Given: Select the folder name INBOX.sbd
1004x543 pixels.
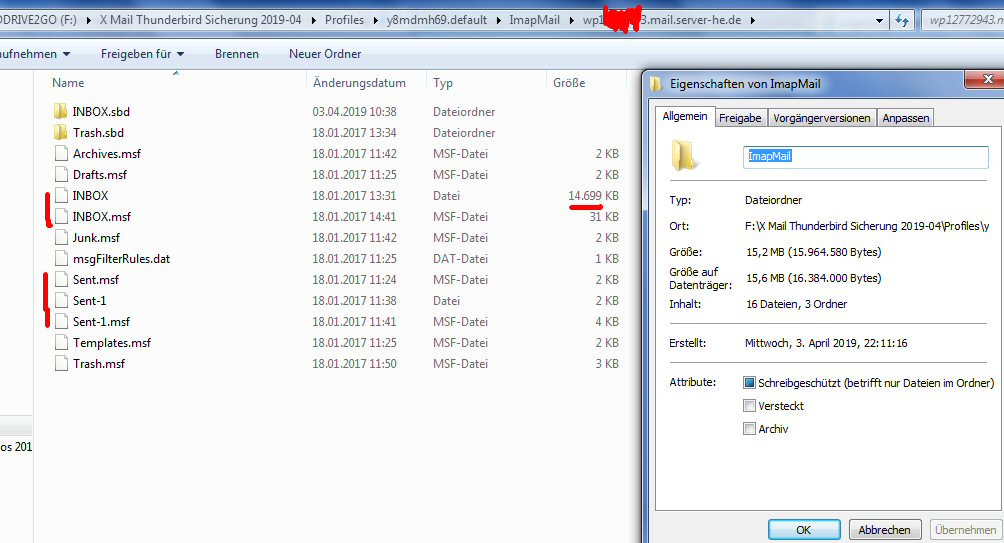Looking at the screenshot, I should pos(101,111).
